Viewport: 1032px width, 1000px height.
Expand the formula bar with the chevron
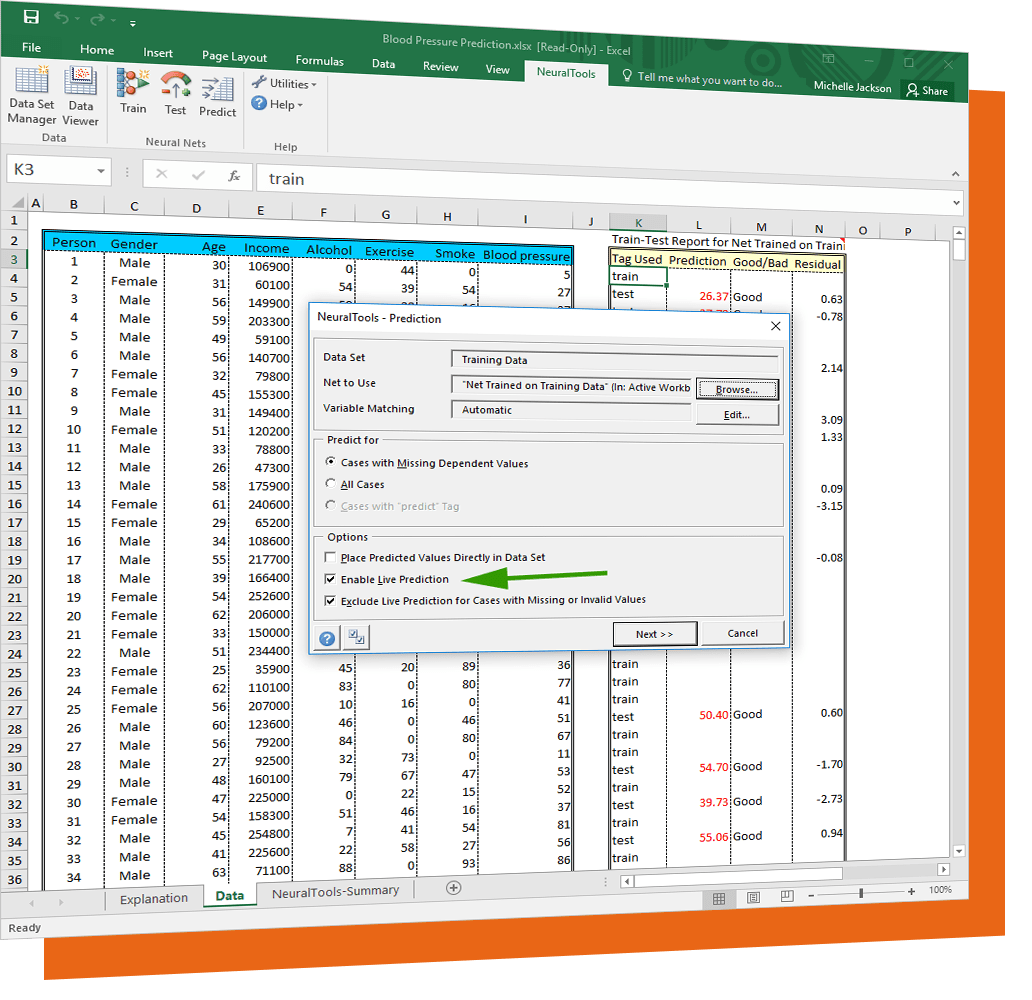956,203
